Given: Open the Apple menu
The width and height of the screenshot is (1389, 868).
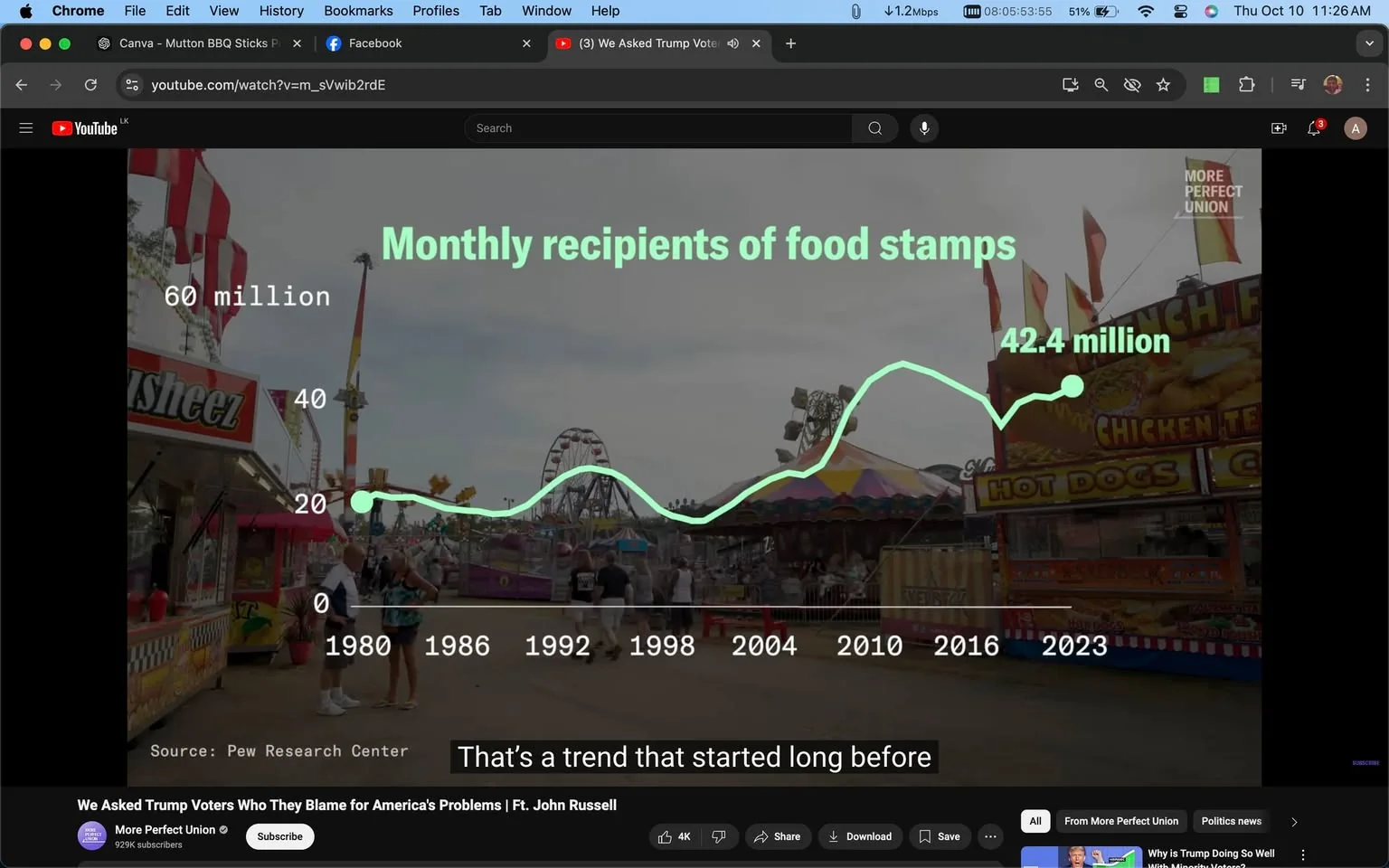Looking at the screenshot, I should [25, 11].
